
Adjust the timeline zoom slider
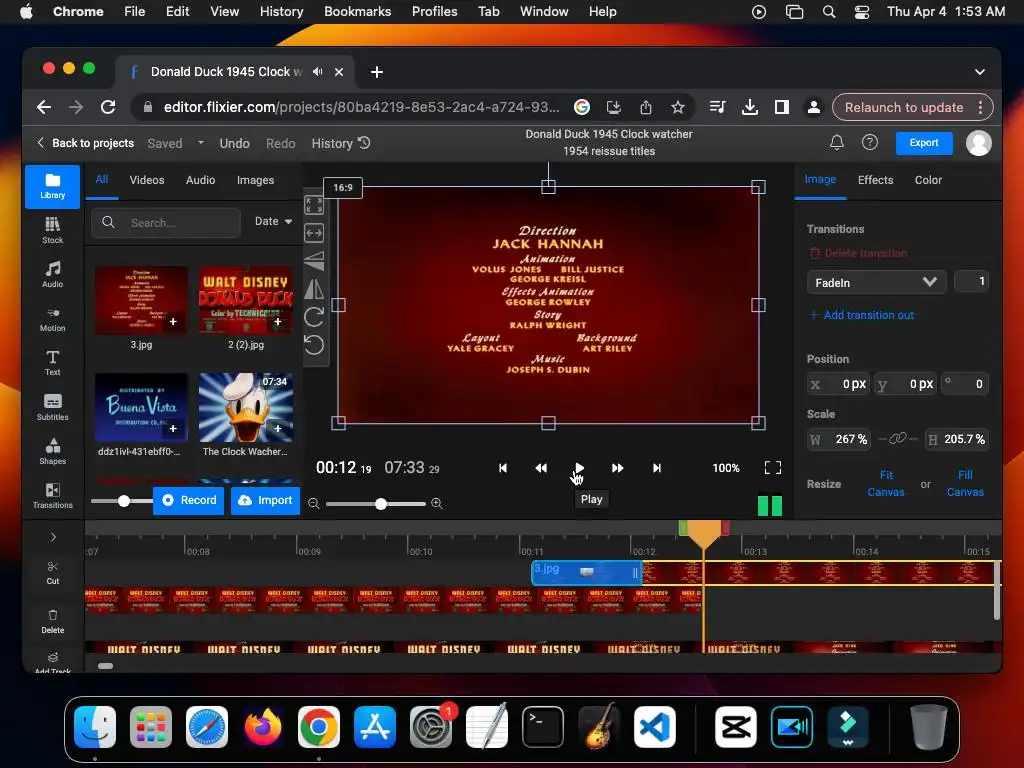(x=381, y=504)
